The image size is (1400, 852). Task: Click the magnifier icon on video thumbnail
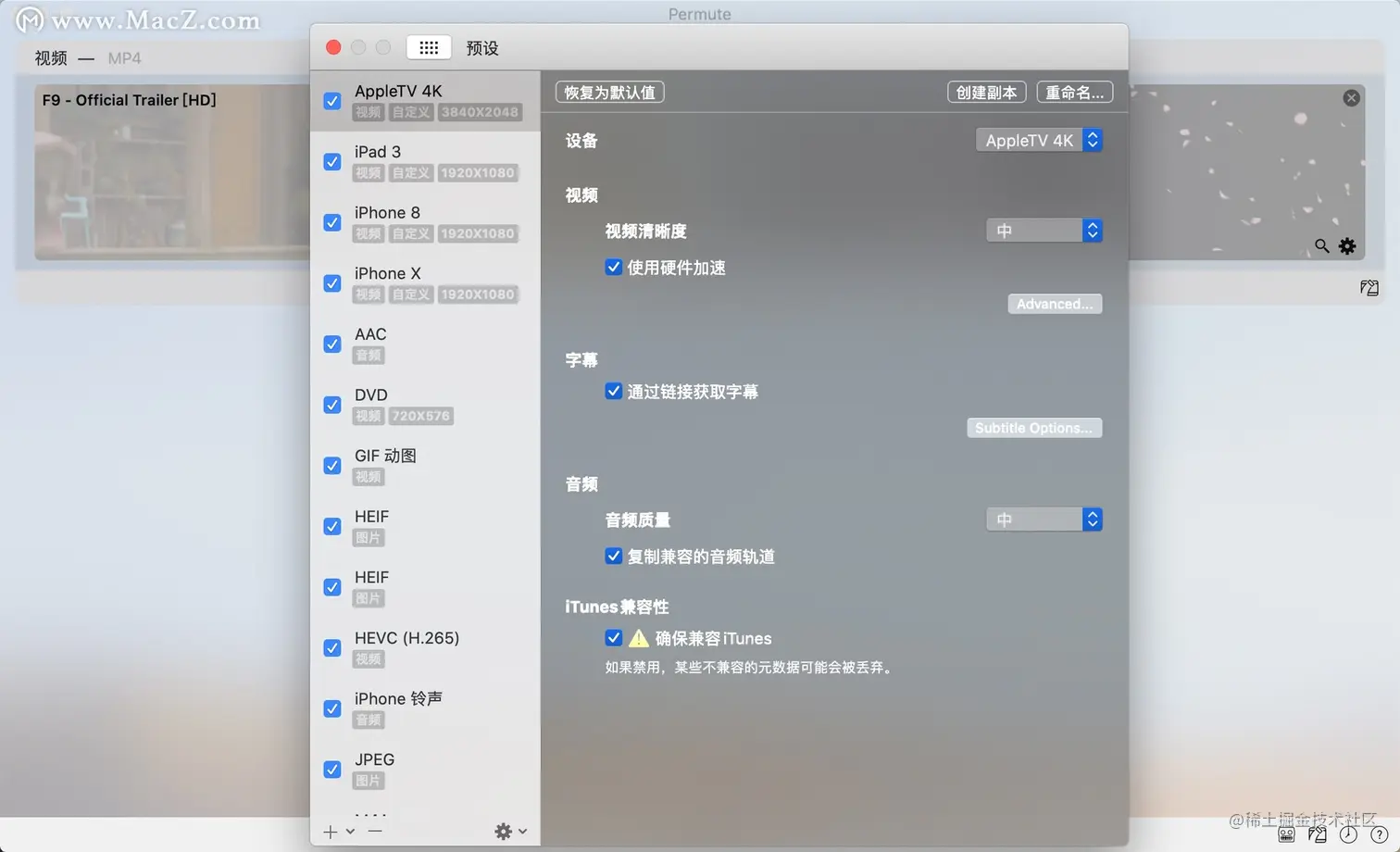[1321, 246]
